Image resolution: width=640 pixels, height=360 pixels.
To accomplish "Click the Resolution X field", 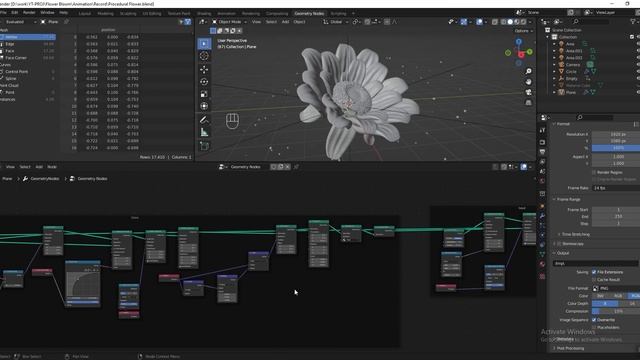I will 616,134.
